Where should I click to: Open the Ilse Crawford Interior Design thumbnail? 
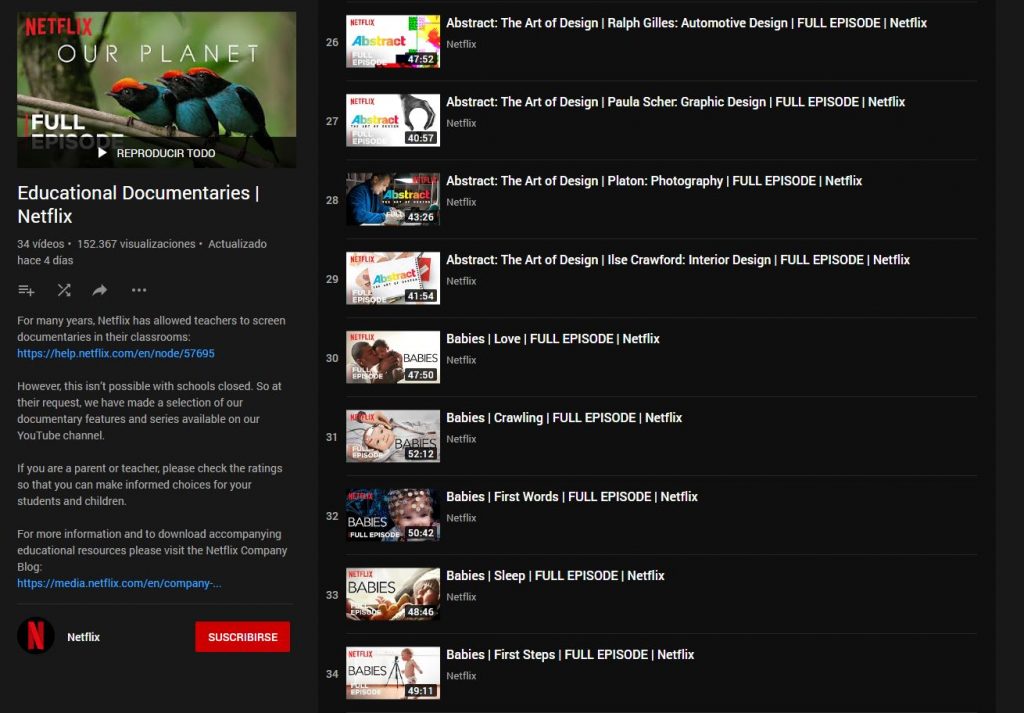coord(392,278)
